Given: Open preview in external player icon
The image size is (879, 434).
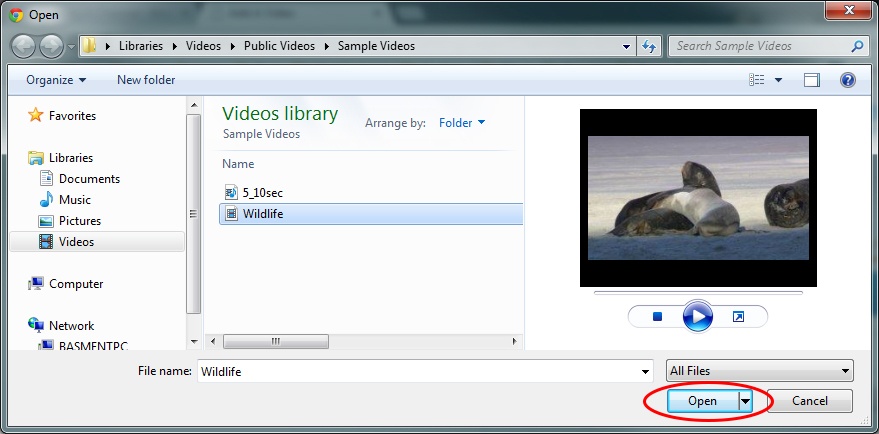Looking at the screenshot, I should pyautogui.click(x=738, y=317).
